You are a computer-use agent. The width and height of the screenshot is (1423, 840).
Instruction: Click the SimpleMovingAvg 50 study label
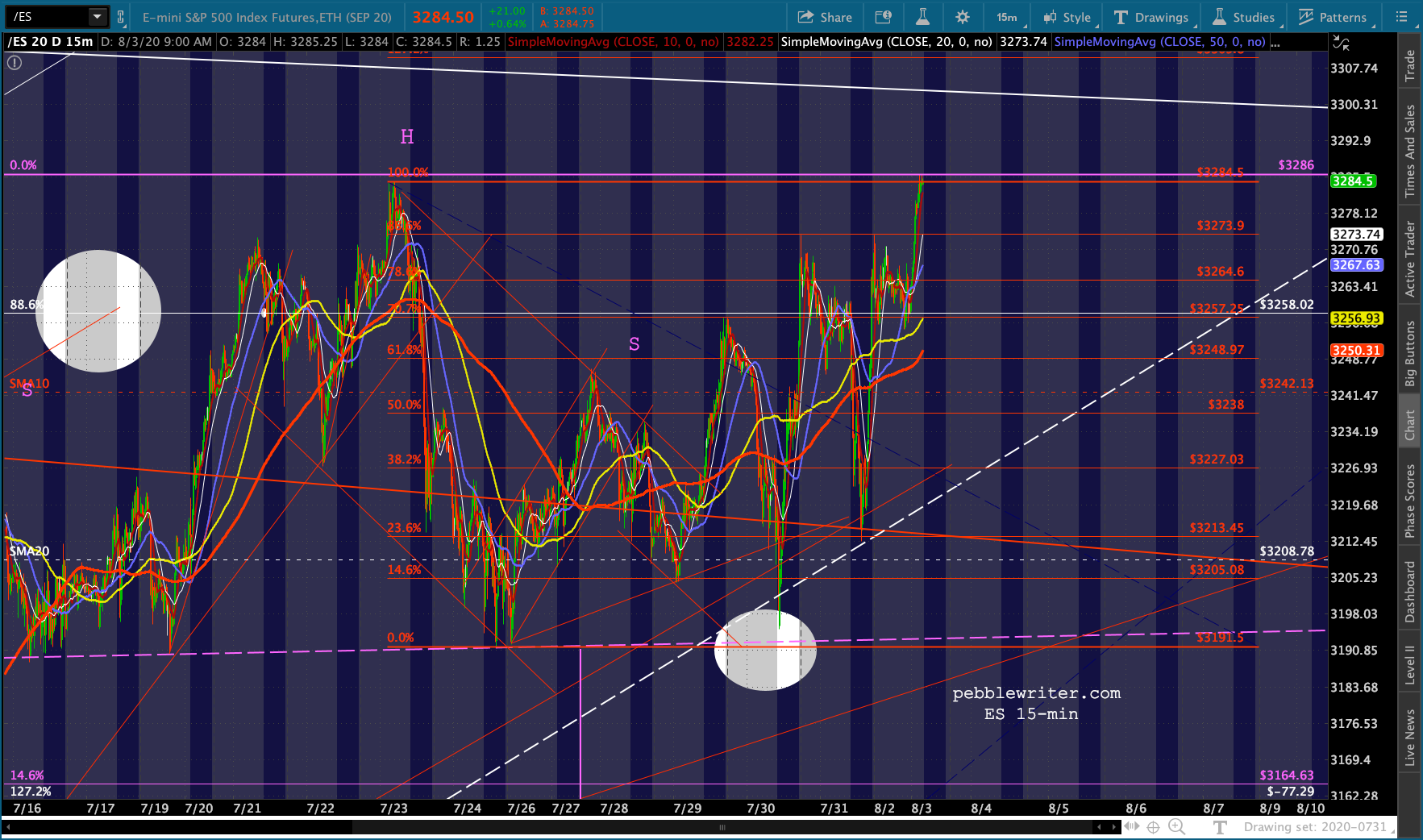1159,42
